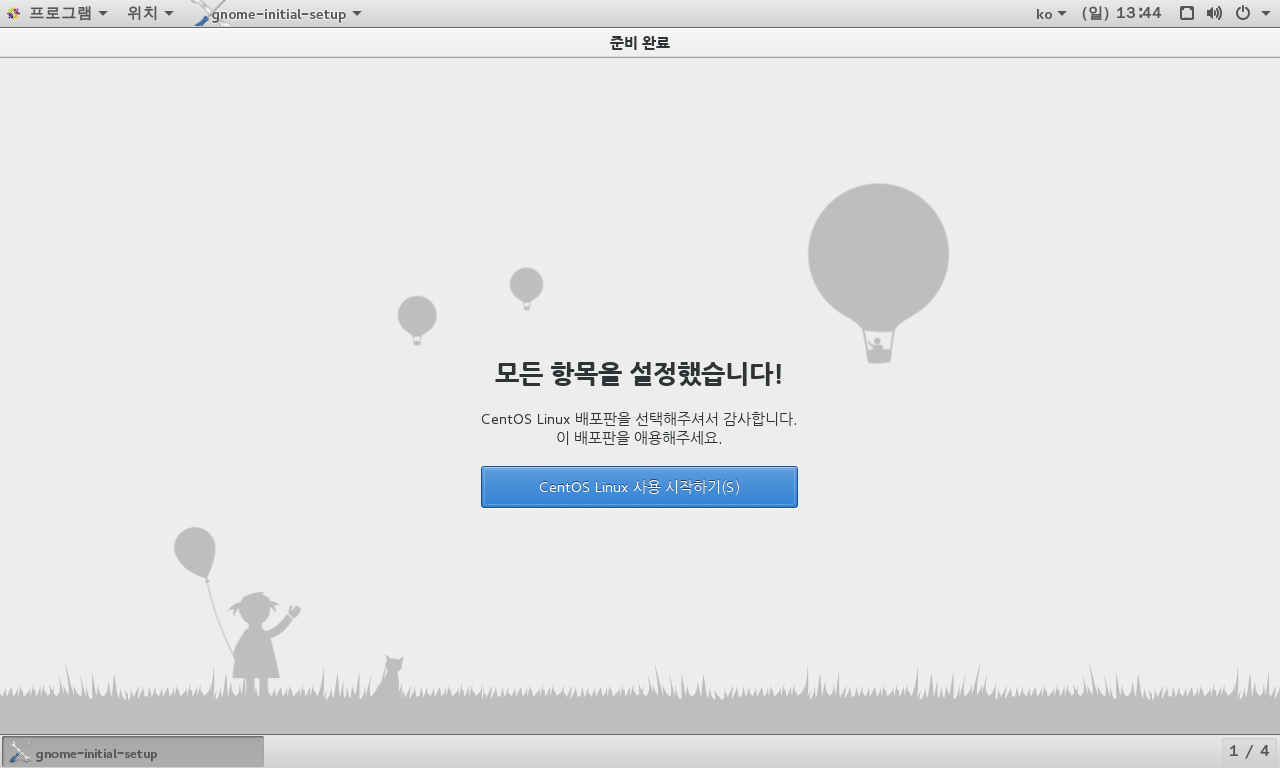Open the 위치 places menu
1280x768 pixels.
click(x=150, y=13)
